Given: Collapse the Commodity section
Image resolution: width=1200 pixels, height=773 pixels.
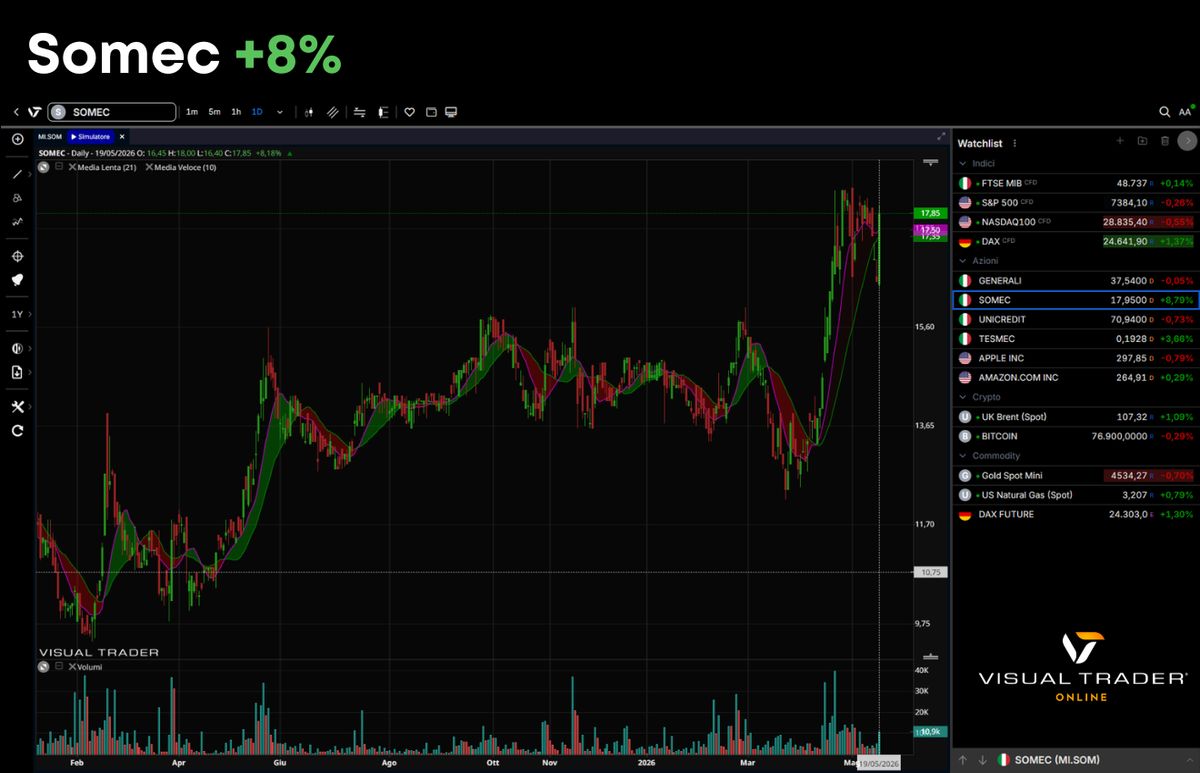Looking at the screenshot, I should click(964, 456).
